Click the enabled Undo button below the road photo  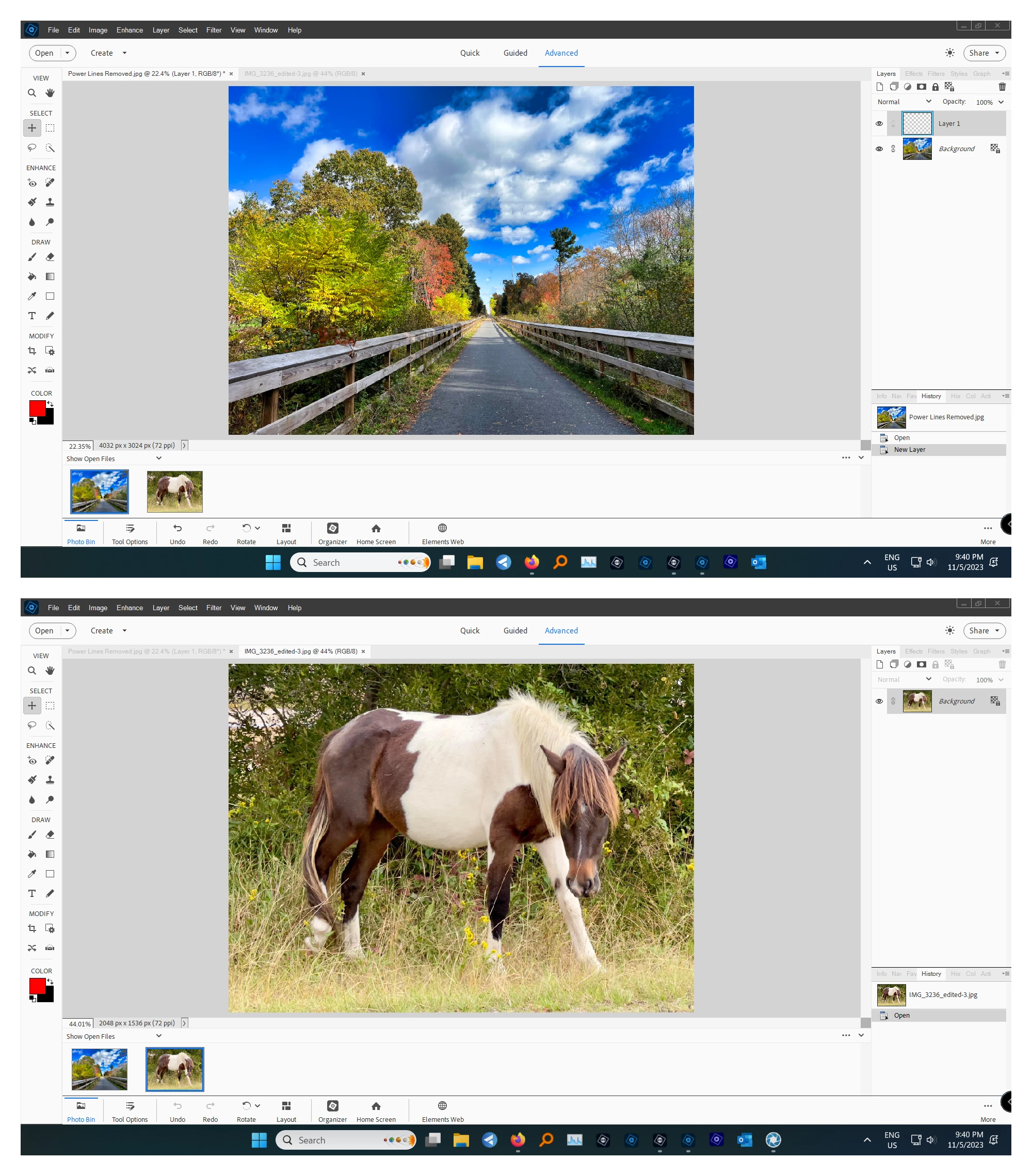[x=178, y=533]
